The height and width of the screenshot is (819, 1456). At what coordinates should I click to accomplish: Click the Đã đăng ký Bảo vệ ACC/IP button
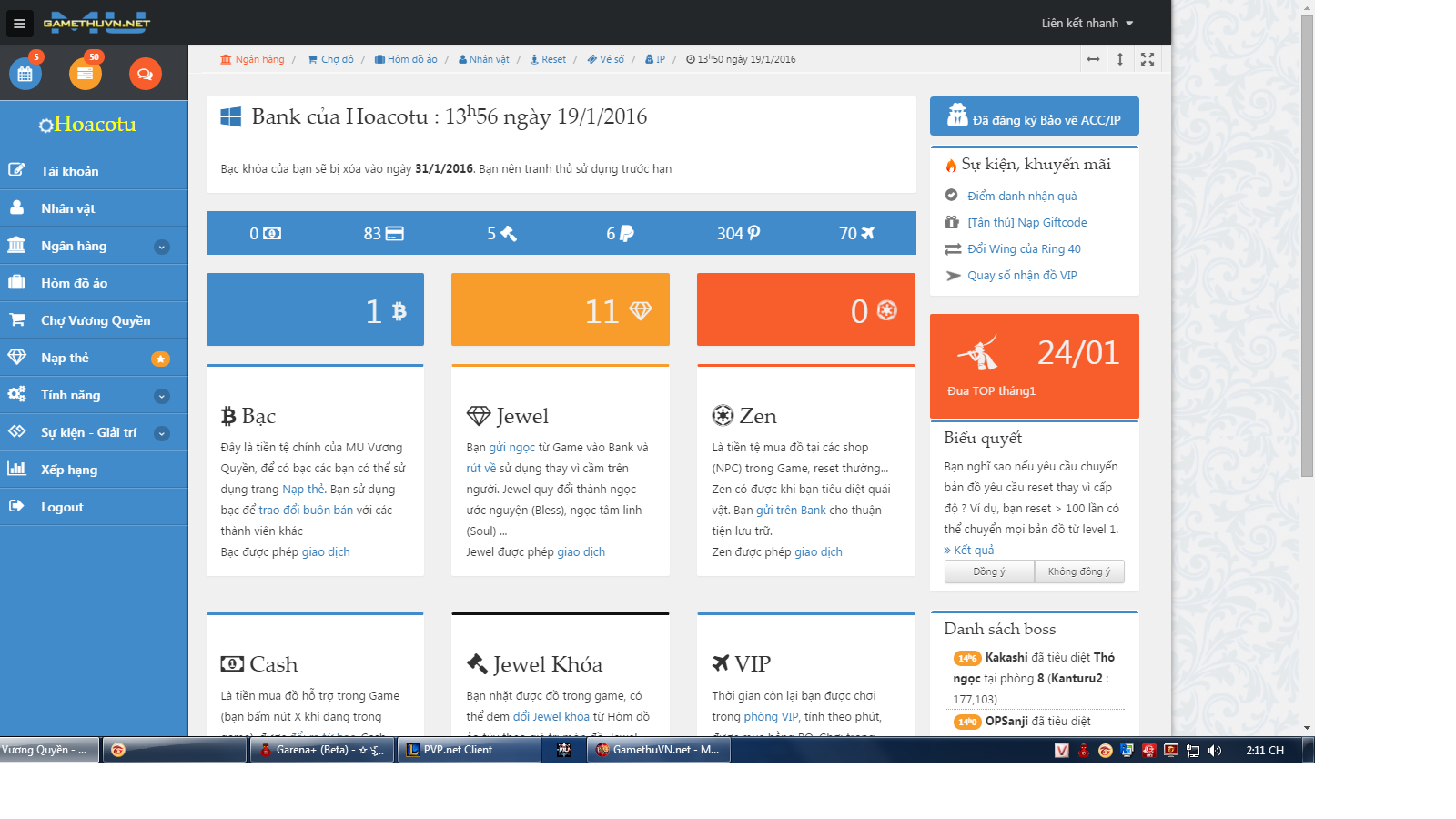pyautogui.click(x=1035, y=116)
